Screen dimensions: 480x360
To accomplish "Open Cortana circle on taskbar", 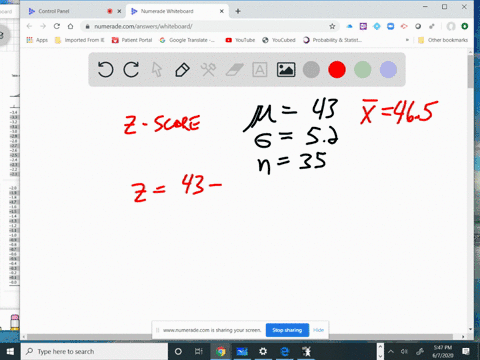I will 178,351.
